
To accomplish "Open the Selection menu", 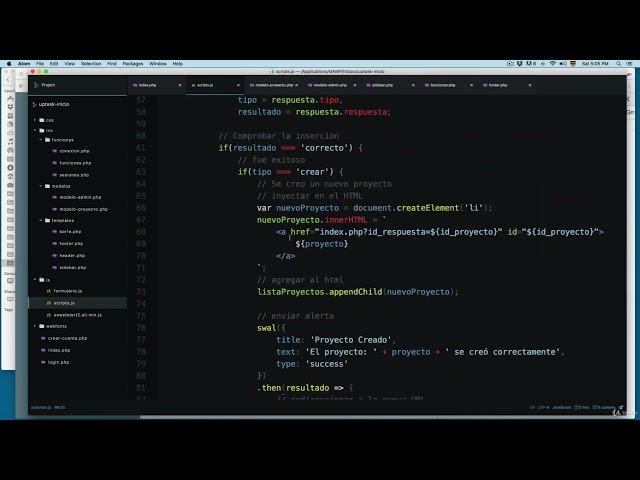I will 90,63.
